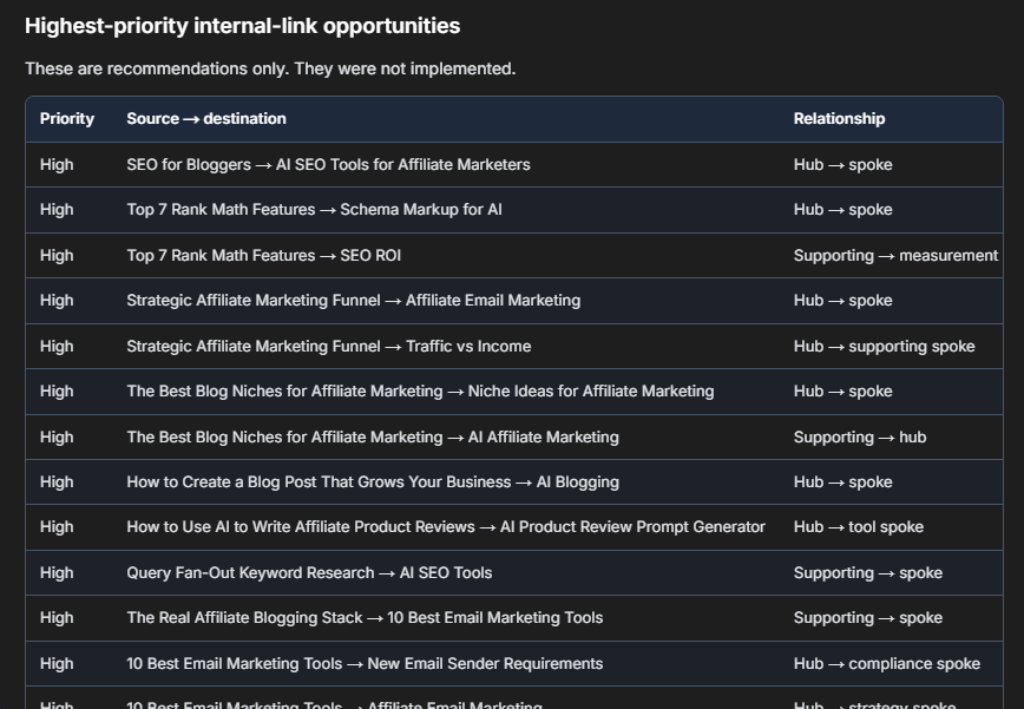Select 'Top 7 Rank Math Features → SEO ROI'
Viewport: 1024px width, 709px height.
pos(264,255)
